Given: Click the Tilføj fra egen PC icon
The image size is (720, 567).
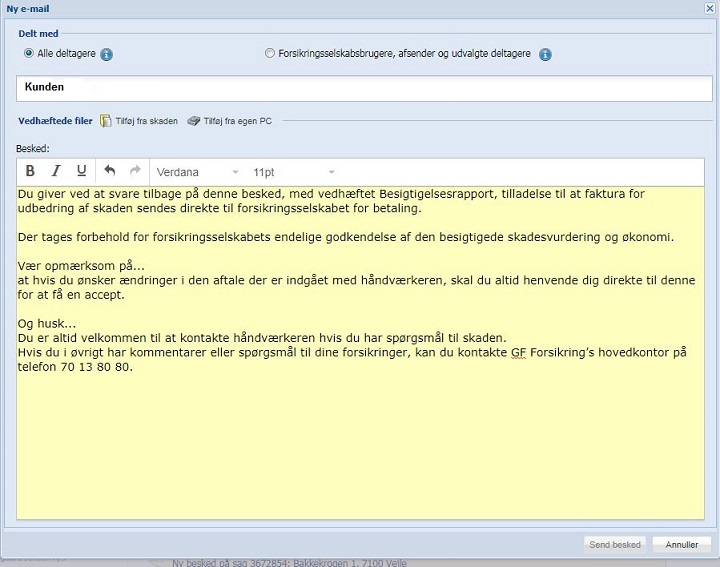Looking at the screenshot, I should click(194, 121).
